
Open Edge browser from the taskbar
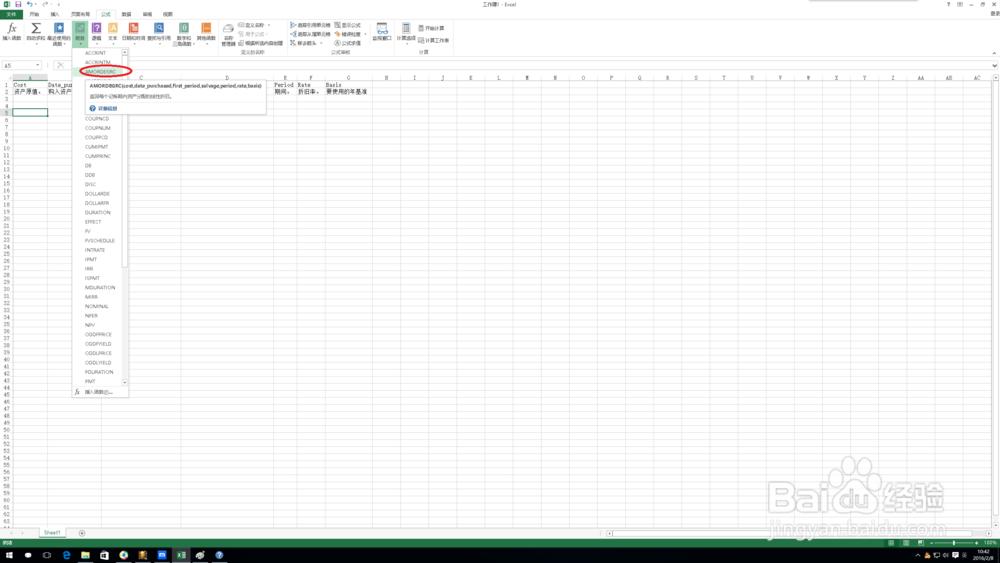click(x=66, y=555)
